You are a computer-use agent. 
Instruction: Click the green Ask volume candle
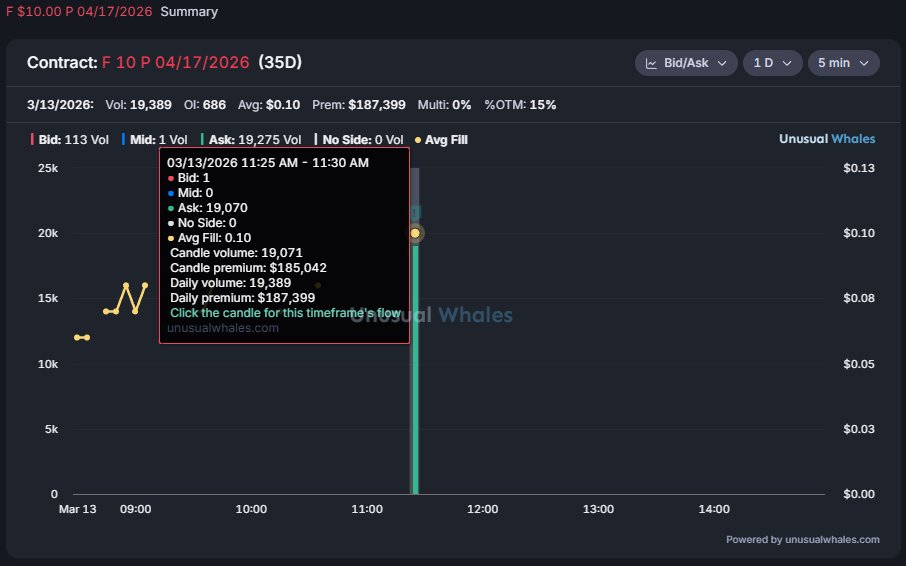click(x=415, y=370)
